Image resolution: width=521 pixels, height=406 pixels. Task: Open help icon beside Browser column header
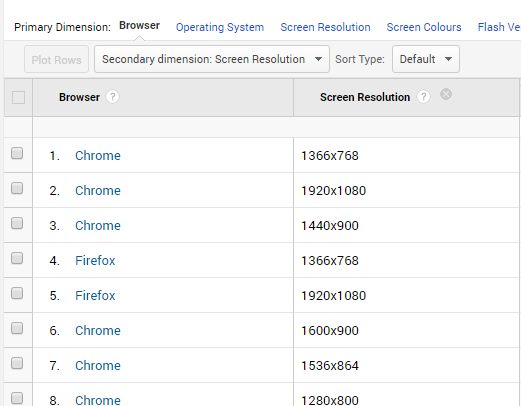tap(112, 97)
